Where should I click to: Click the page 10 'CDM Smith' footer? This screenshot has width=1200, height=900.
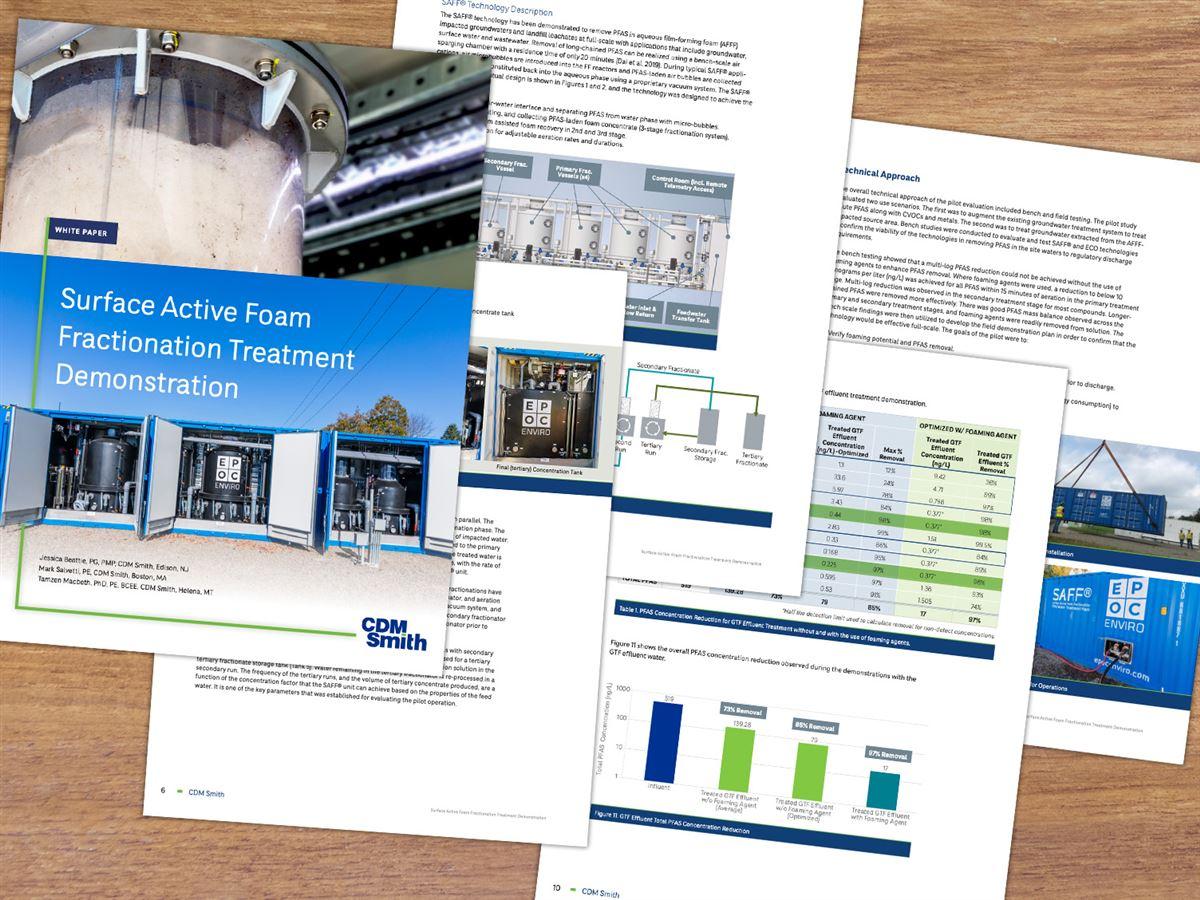coord(600,890)
